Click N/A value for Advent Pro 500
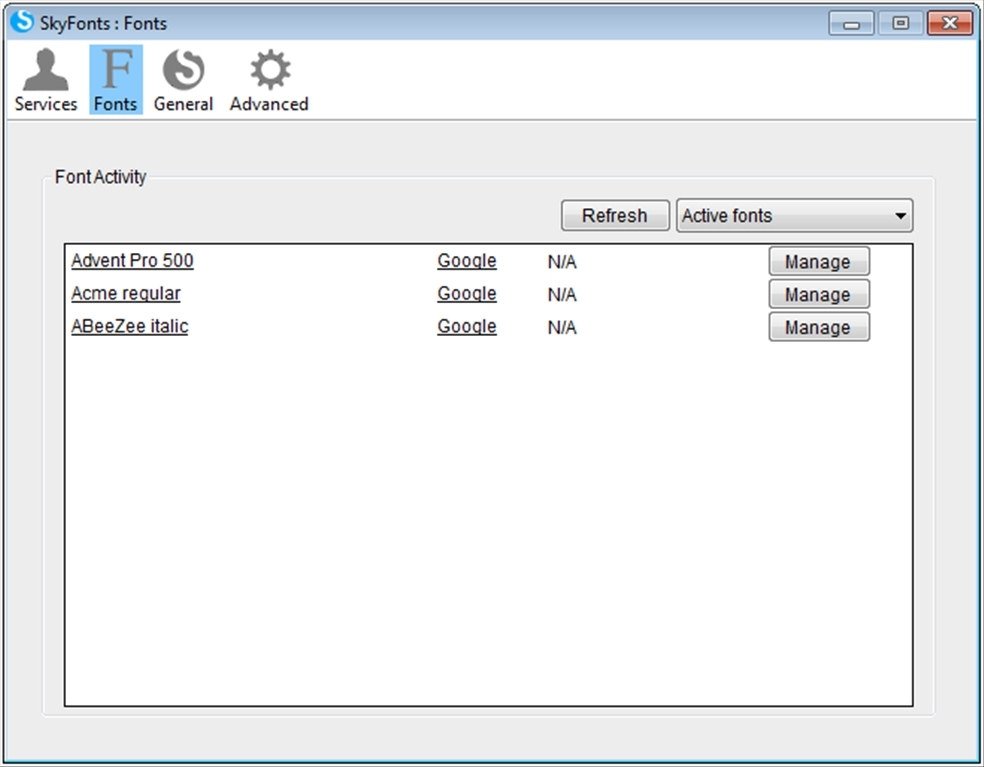Screen dimensions: 984x767 [562, 262]
